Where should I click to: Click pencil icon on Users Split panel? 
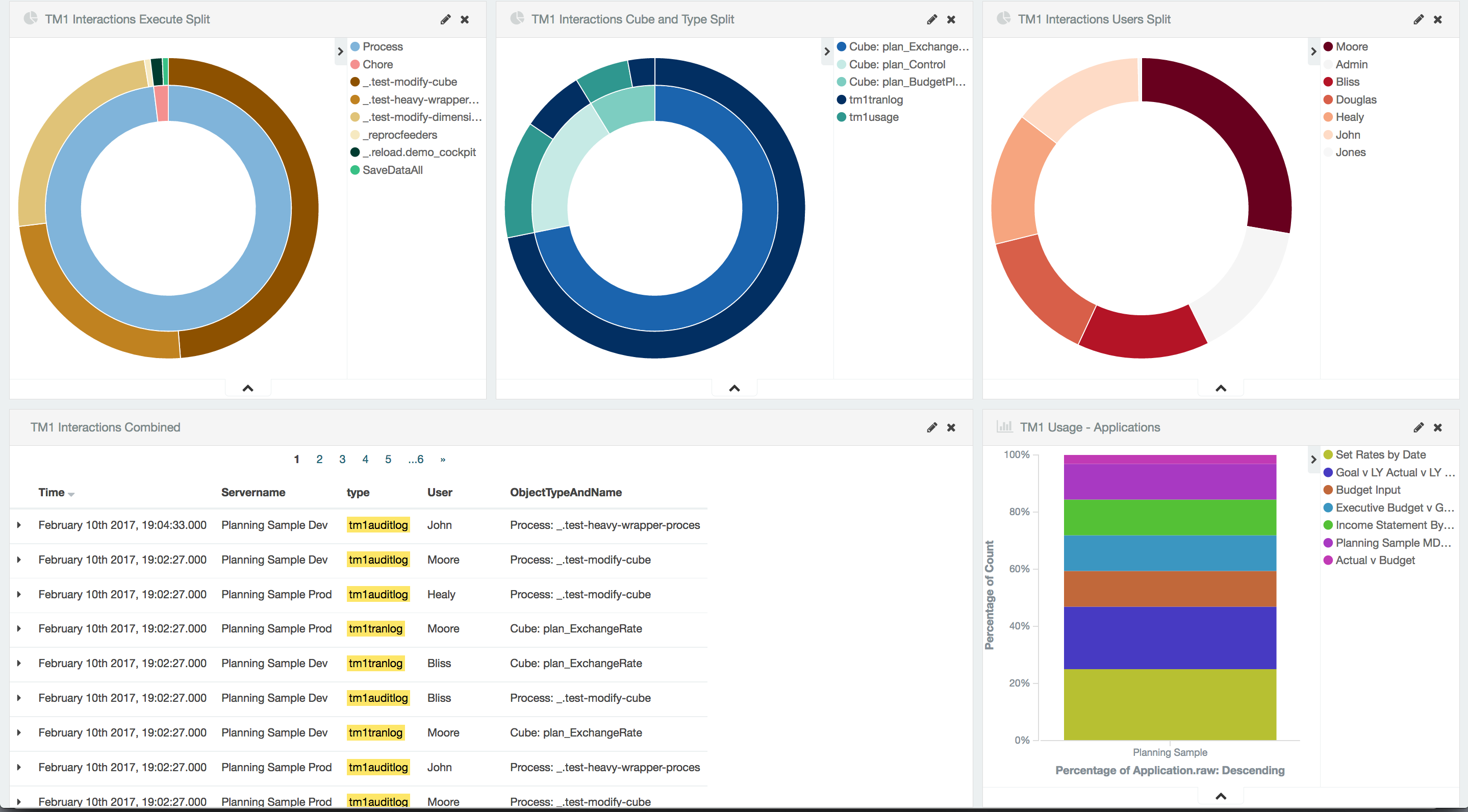pos(1419,19)
